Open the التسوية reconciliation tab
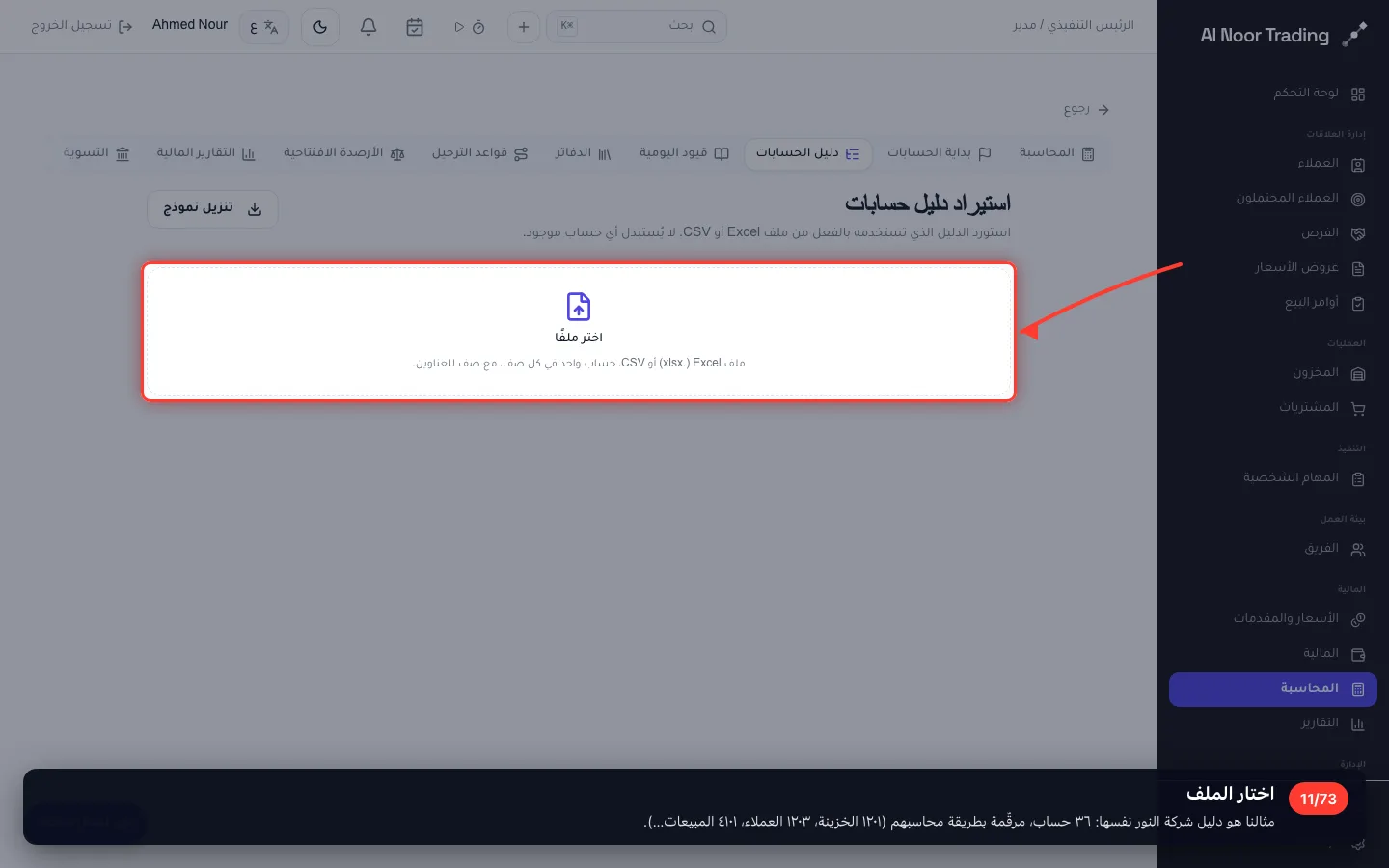This screenshot has height=868, width=1389. pyautogui.click(x=96, y=153)
